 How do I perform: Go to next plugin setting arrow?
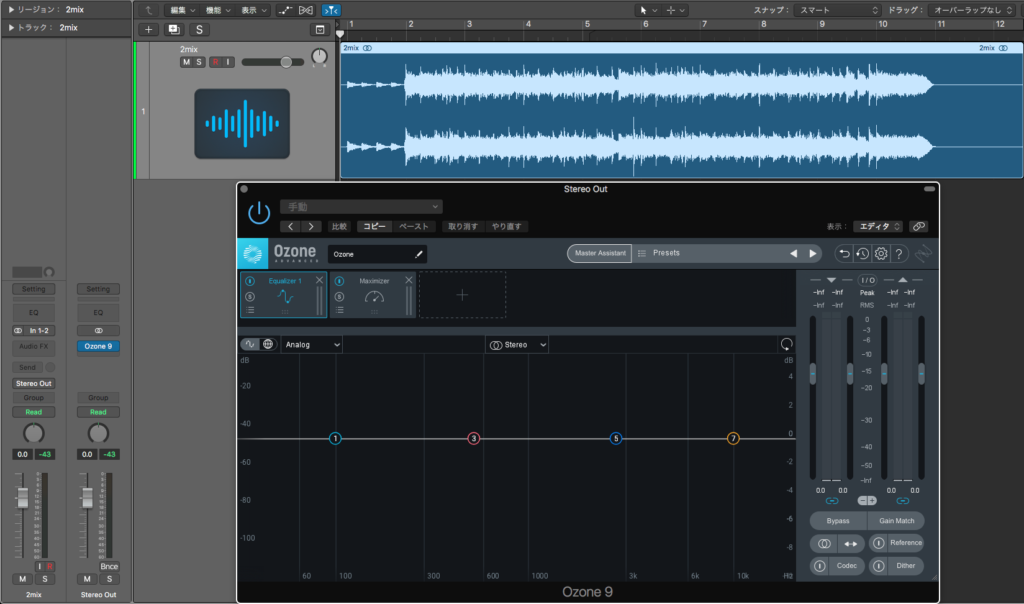coord(311,227)
